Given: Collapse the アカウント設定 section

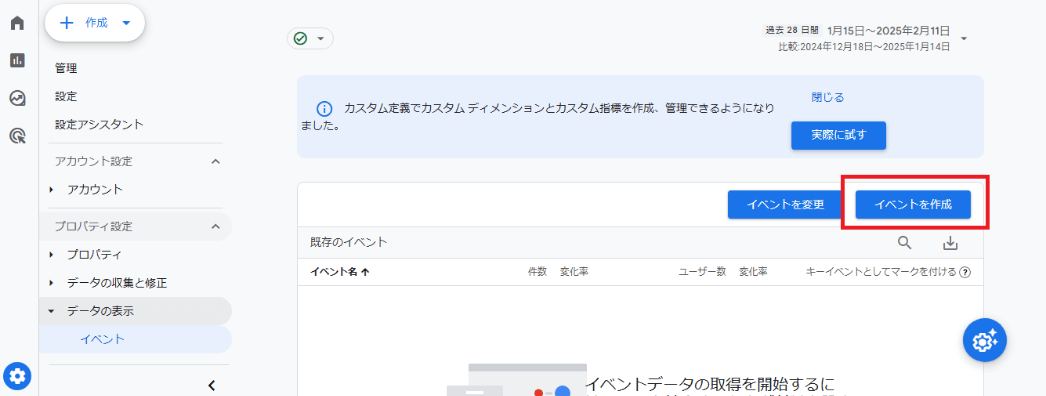Looking at the screenshot, I should tap(215, 161).
